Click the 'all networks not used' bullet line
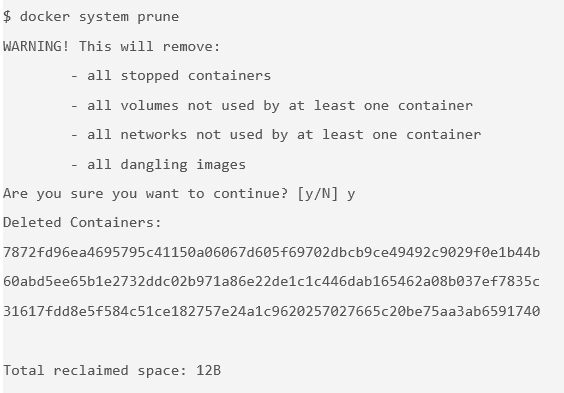 (x=276, y=135)
